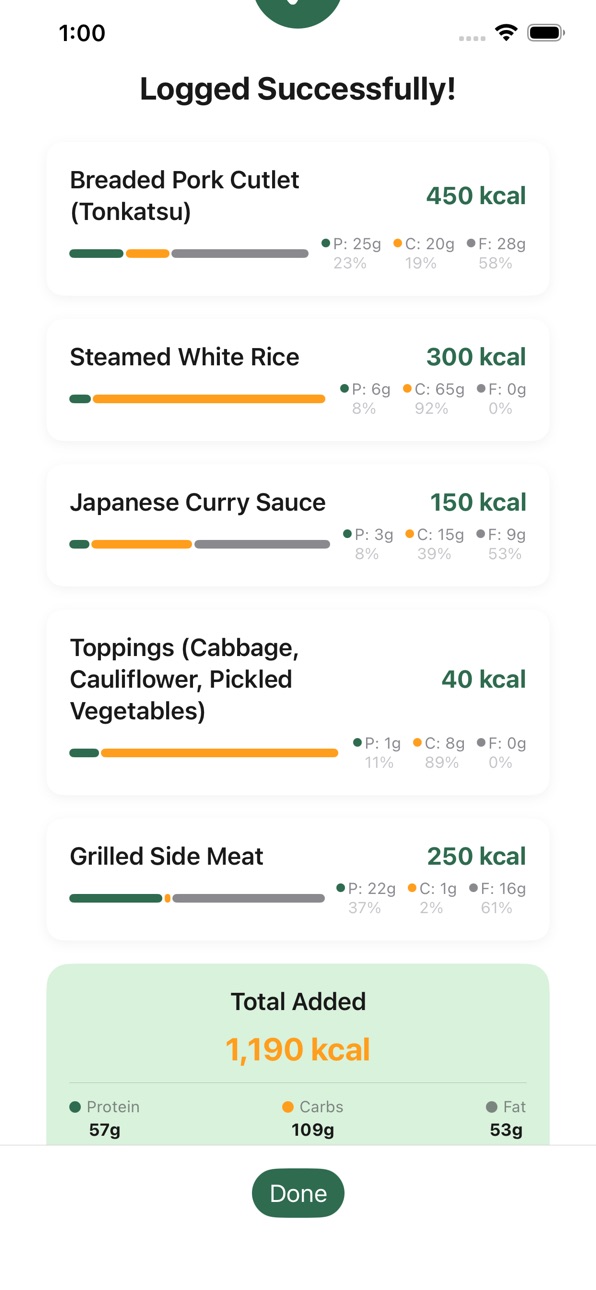Image resolution: width=596 pixels, height=1290 pixels.
Task: Select the Japanese Curry Sauce entry
Action: tap(298, 525)
